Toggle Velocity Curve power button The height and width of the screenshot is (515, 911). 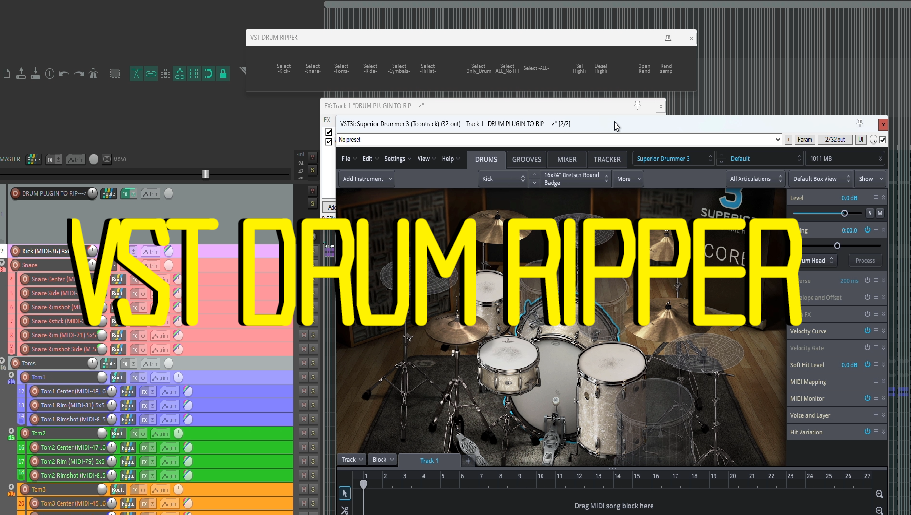867,331
